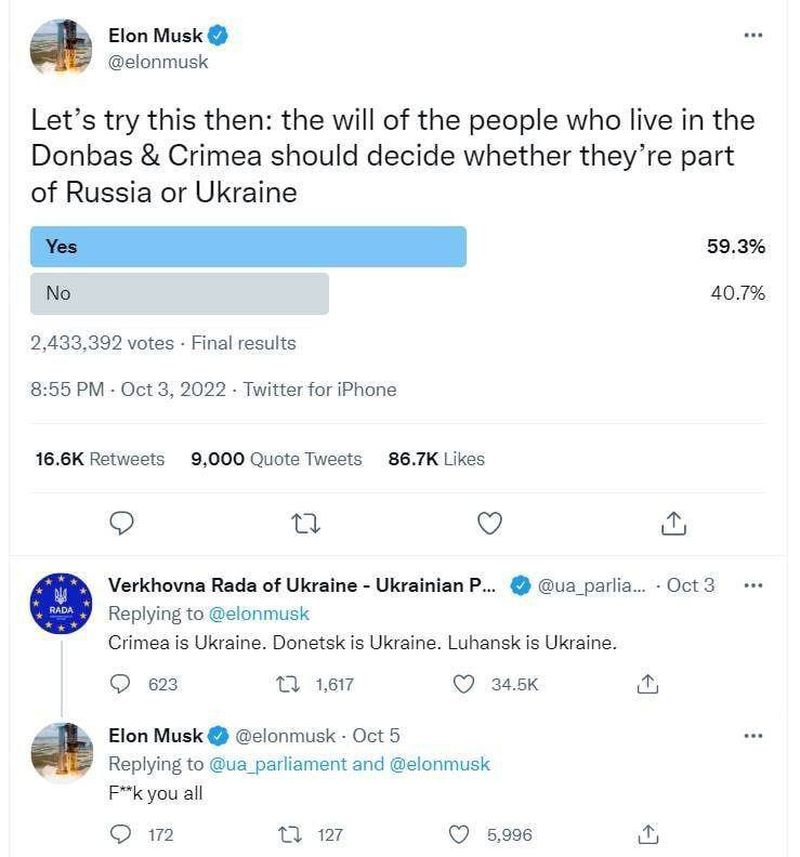Image resolution: width=800 pixels, height=857 pixels.
Task: Share the Verkhovna Rada reply
Action: 647,684
